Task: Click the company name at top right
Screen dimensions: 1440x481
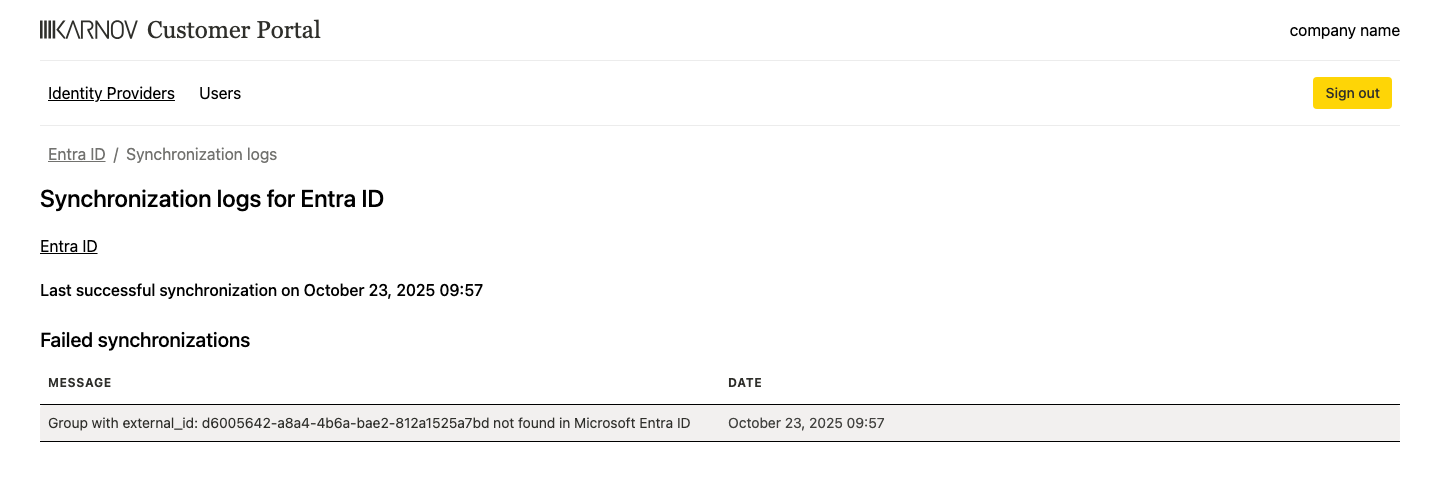Action: click(1344, 30)
